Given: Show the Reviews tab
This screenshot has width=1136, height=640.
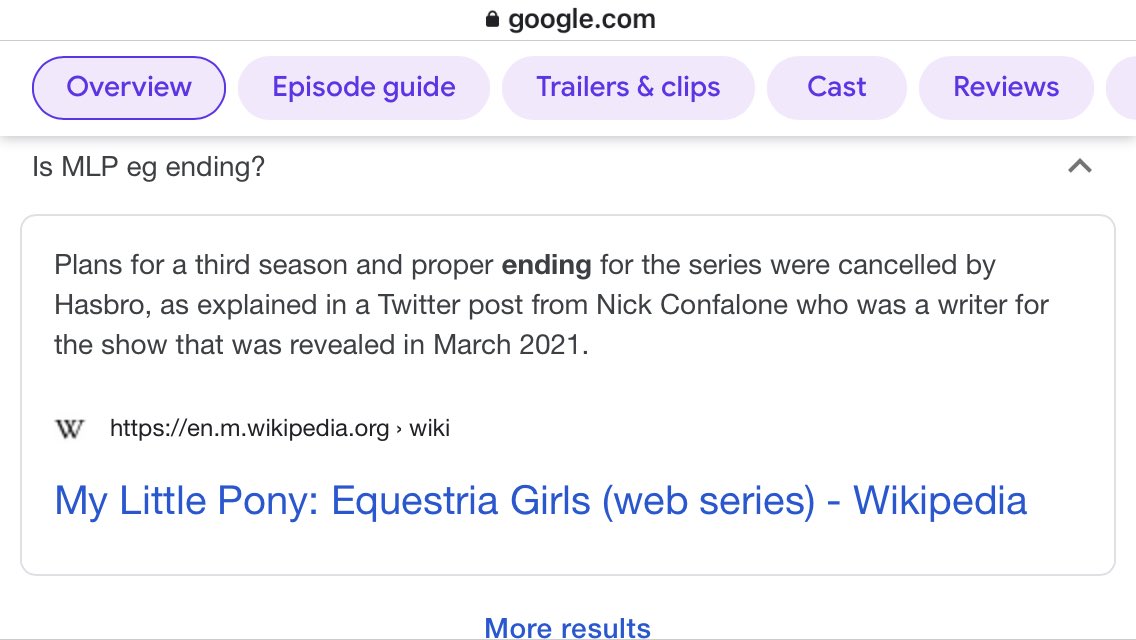Looking at the screenshot, I should [x=1006, y=88].
